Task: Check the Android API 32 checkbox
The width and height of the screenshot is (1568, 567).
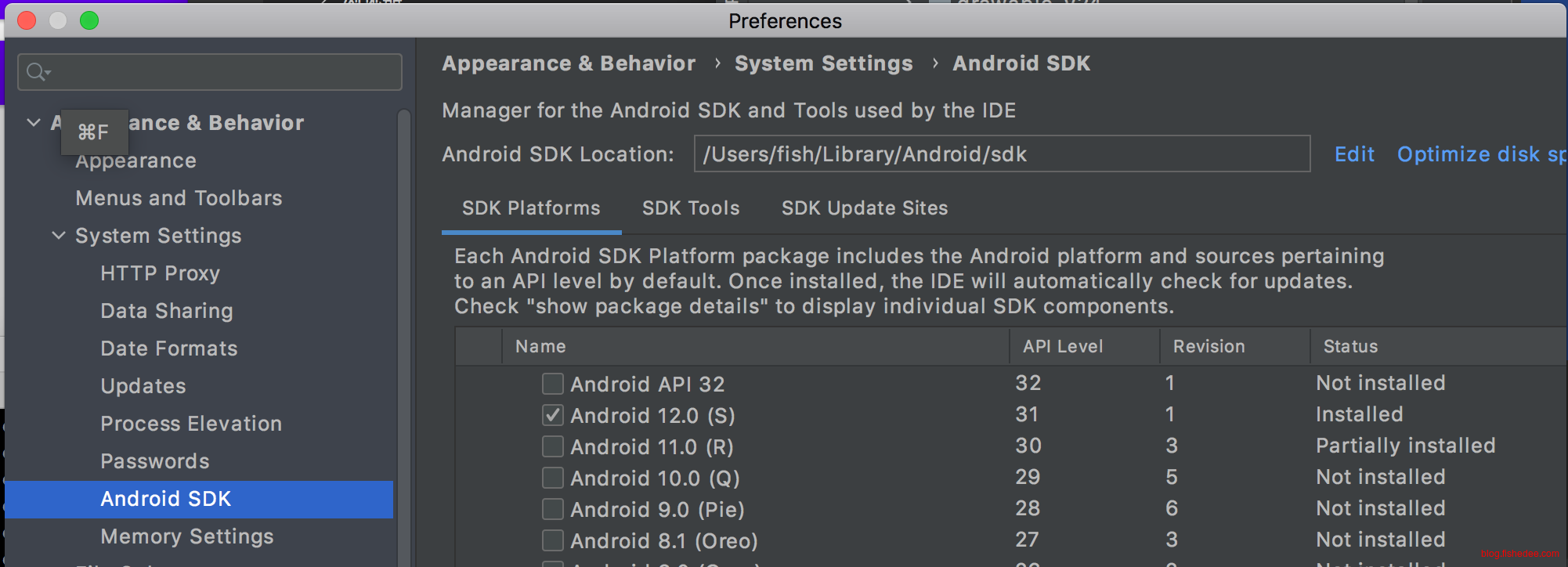Action: coord(553,384)
